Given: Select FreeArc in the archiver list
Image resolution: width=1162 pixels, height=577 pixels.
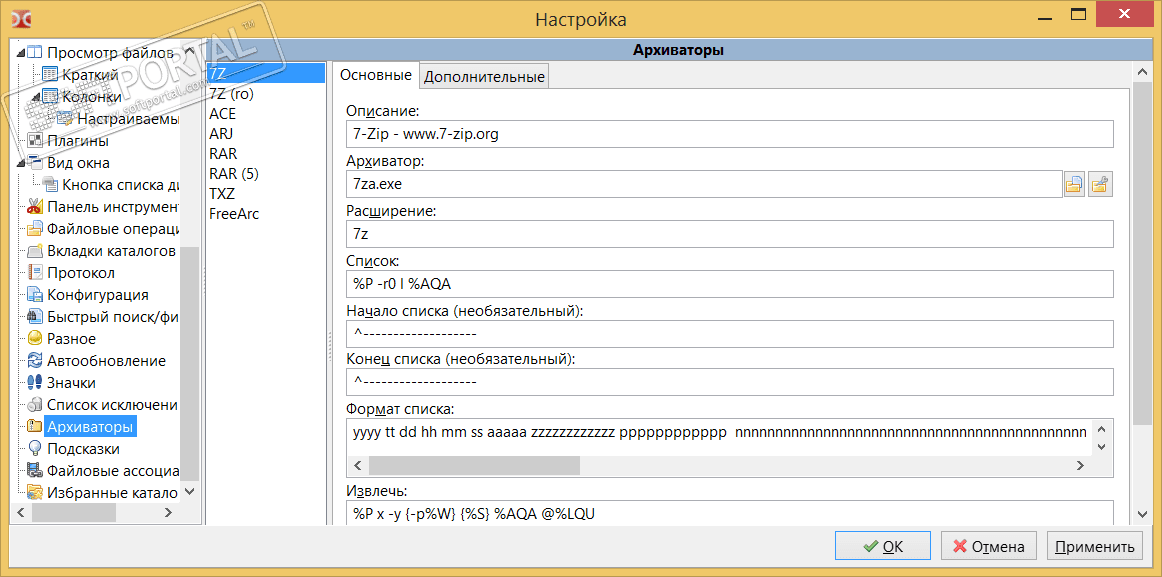Looking at the screenshot, I should point(265,213).
